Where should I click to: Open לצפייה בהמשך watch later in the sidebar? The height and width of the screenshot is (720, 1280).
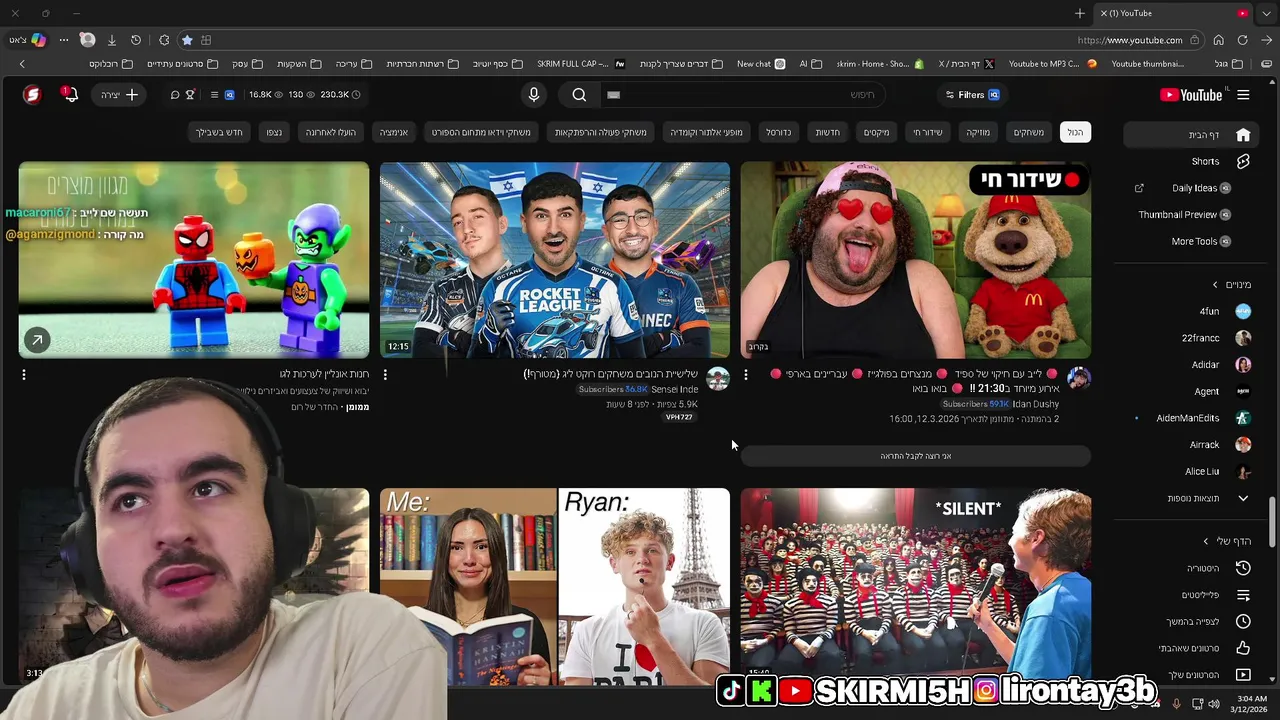pyautogui.click(x=1190, y=621)
